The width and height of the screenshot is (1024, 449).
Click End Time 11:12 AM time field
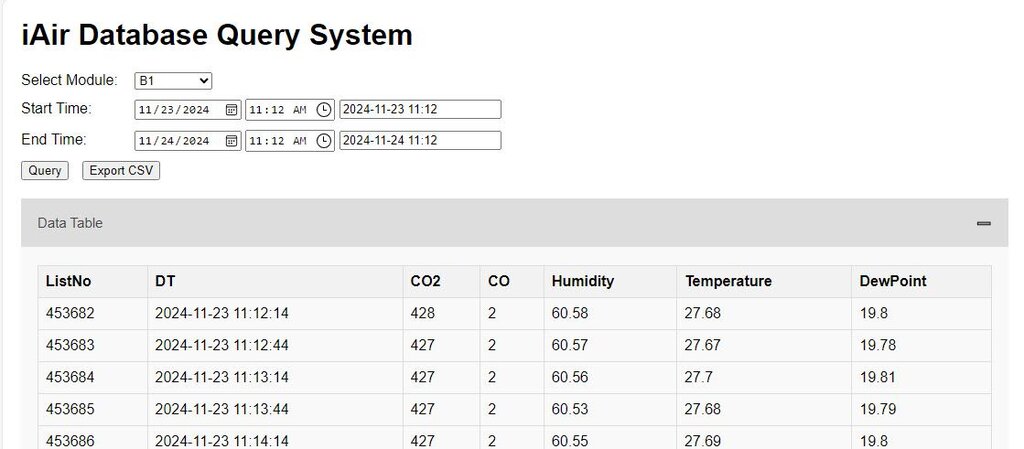click(x=290, y=141)
